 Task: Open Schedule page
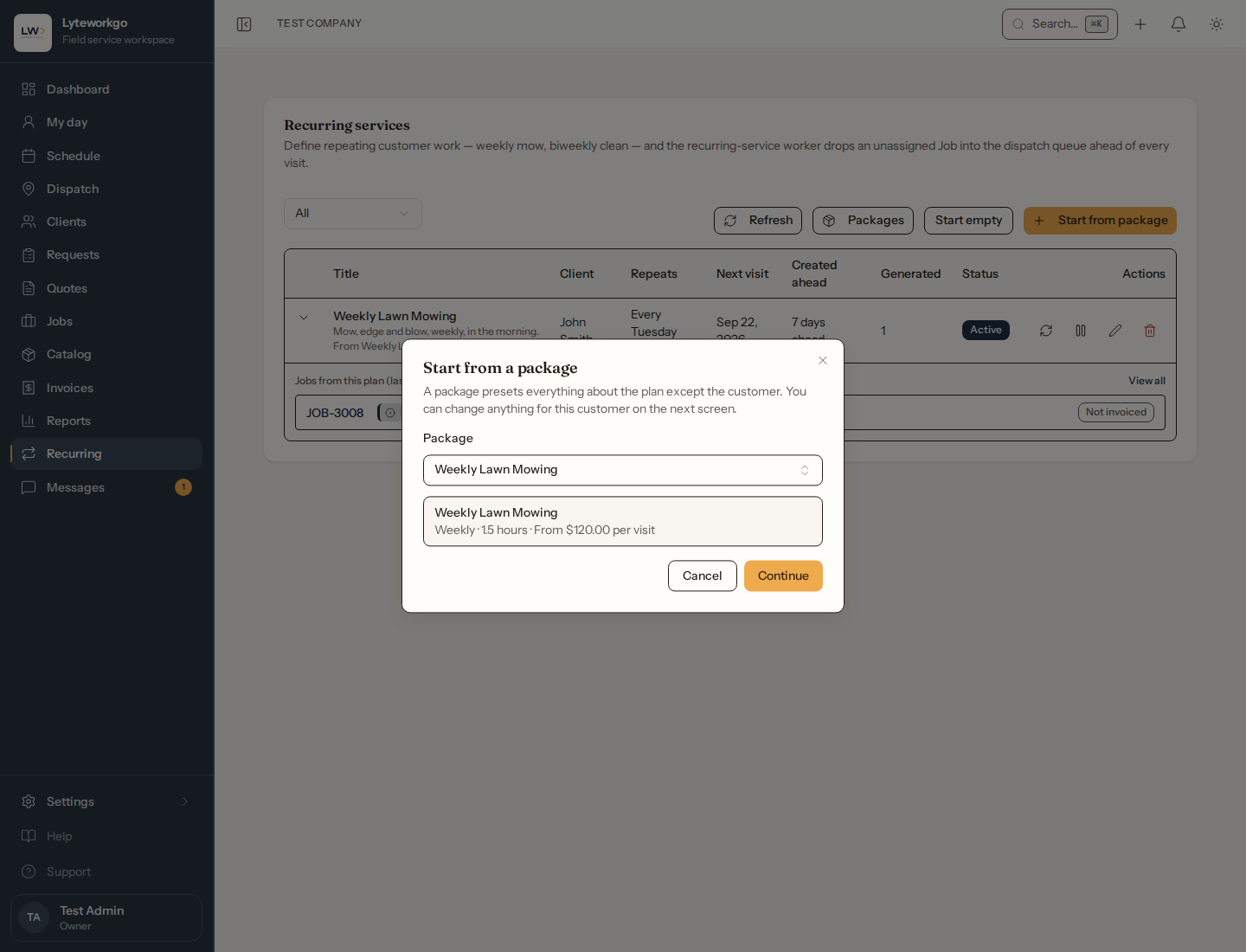click(106, 156)
